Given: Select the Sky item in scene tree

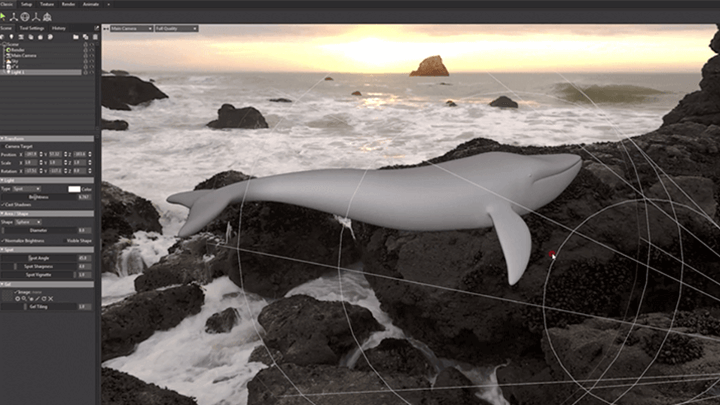Looking at the screenshot, I should (x=15, y=61).
